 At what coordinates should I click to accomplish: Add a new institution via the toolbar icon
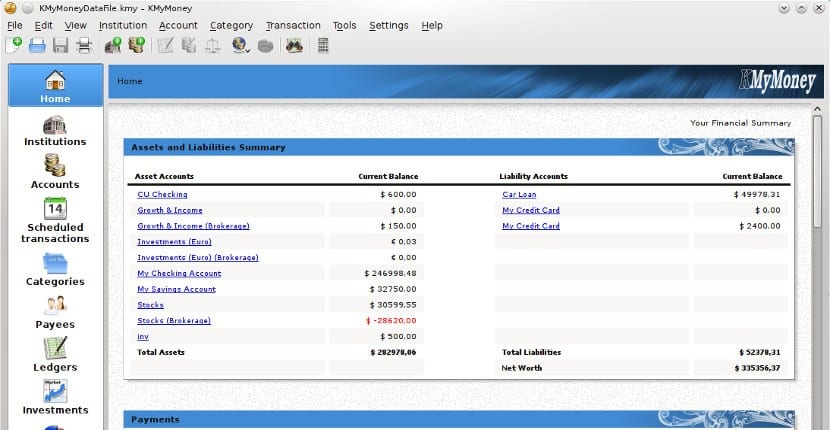(x=113, y=46)
